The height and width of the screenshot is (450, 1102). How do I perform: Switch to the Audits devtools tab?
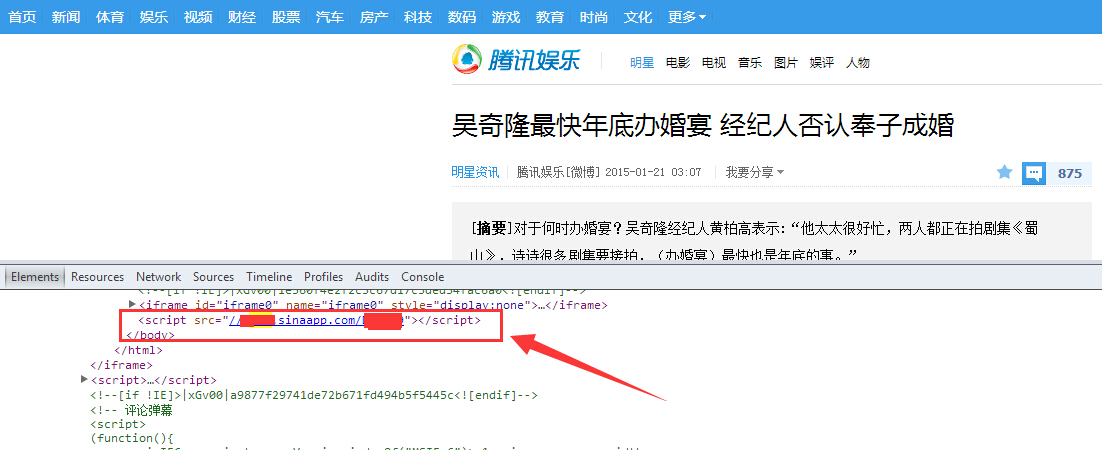click(372, 277)
